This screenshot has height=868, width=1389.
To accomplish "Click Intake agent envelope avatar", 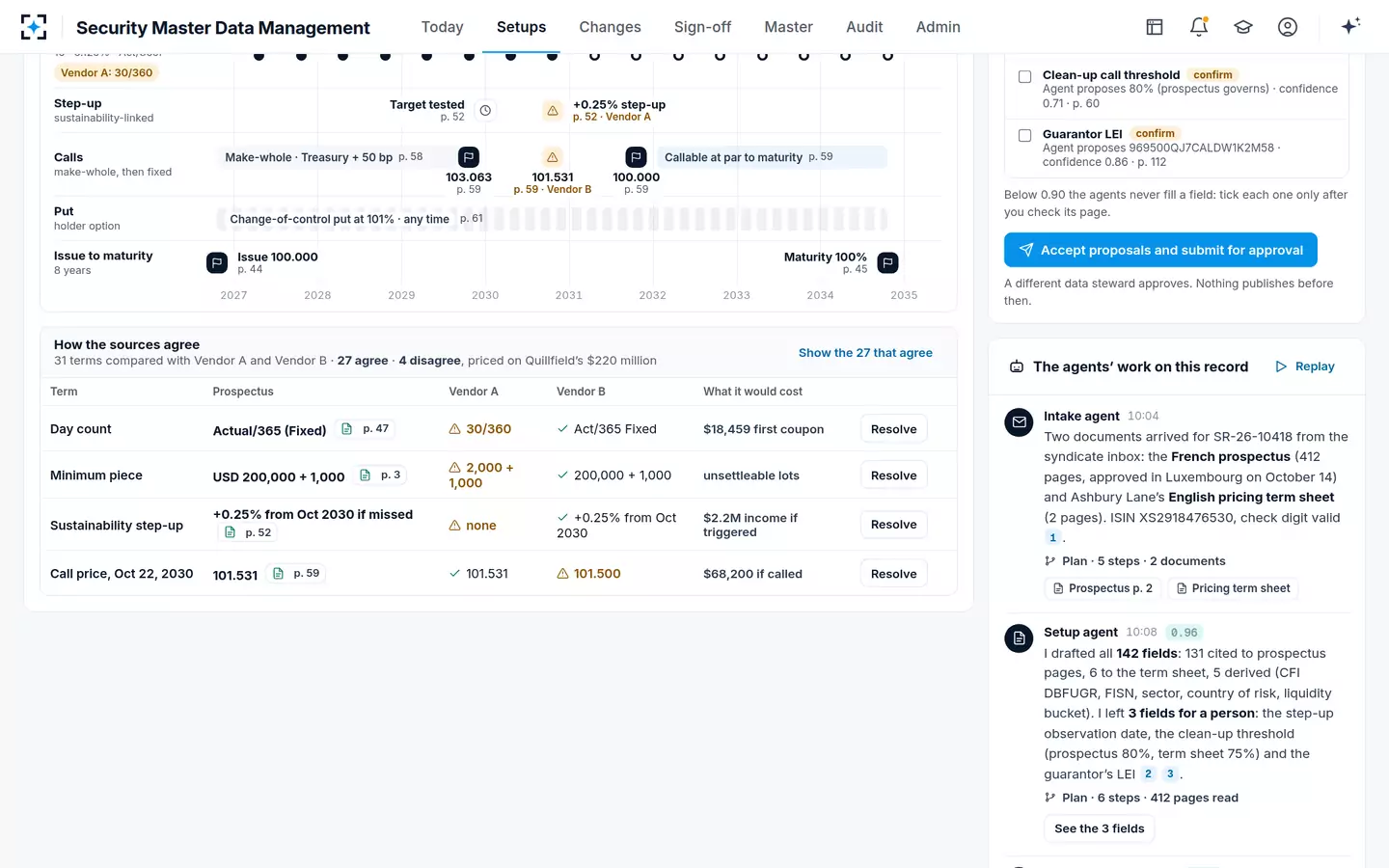I will [1019, 422].
